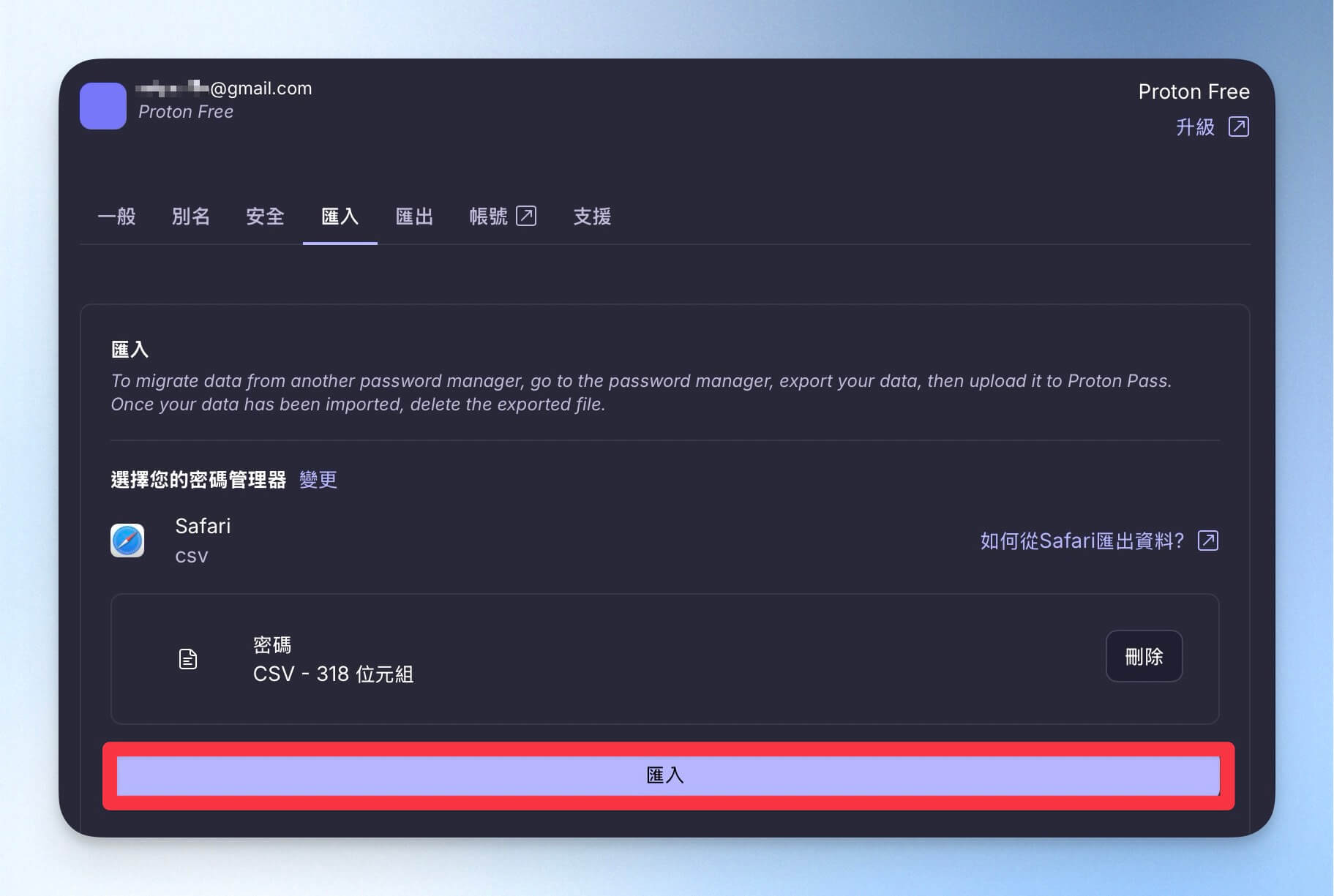
Task: Switch to the 匯出 tab
Action: coord(414,217)
